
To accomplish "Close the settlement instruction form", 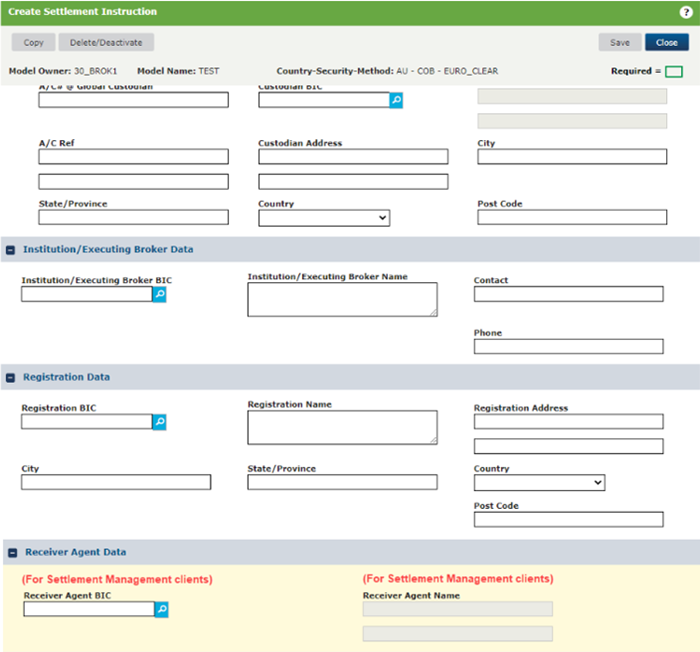I will (x=666, y=43).
